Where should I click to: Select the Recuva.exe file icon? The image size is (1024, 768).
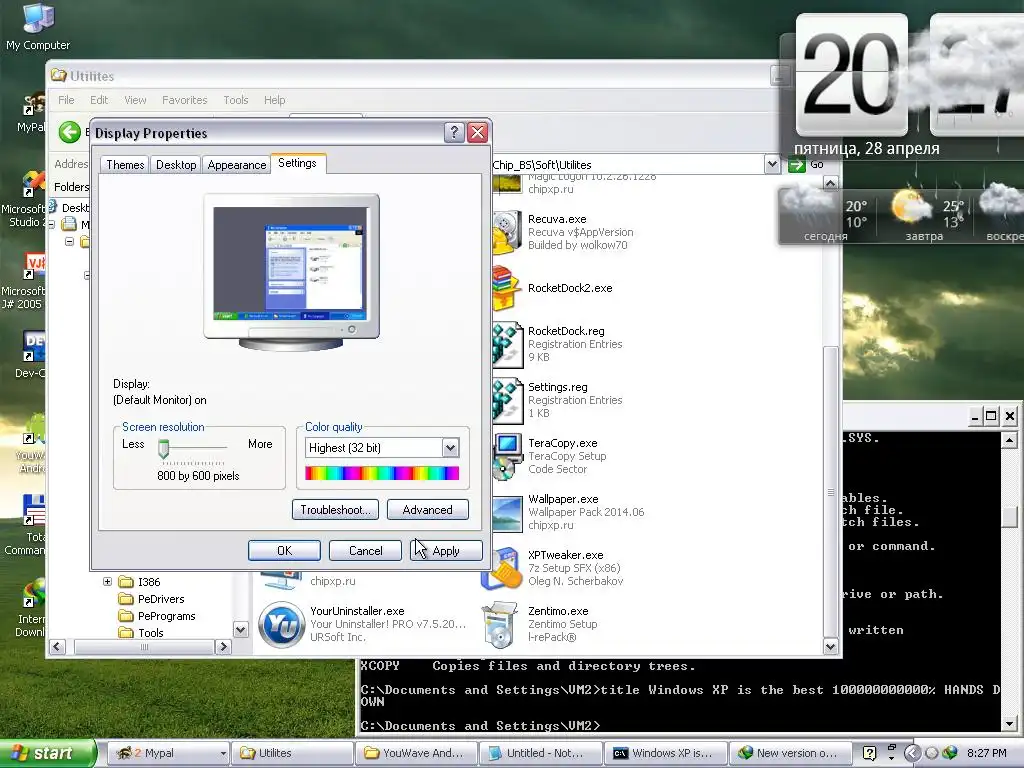click(507, 232)
